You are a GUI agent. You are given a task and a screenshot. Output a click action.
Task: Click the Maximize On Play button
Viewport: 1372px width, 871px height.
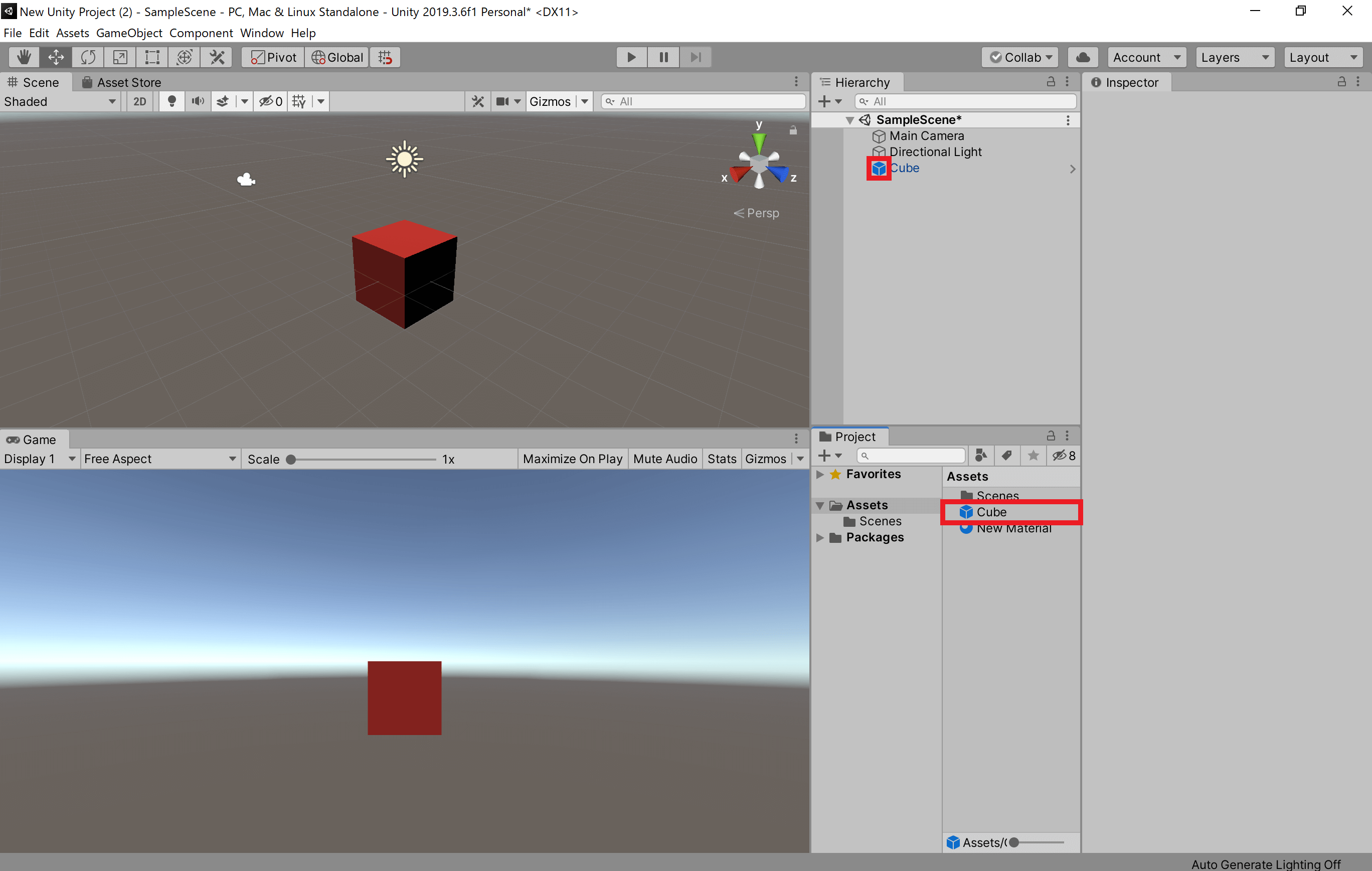pyautogui.click(x=573, y=458)
